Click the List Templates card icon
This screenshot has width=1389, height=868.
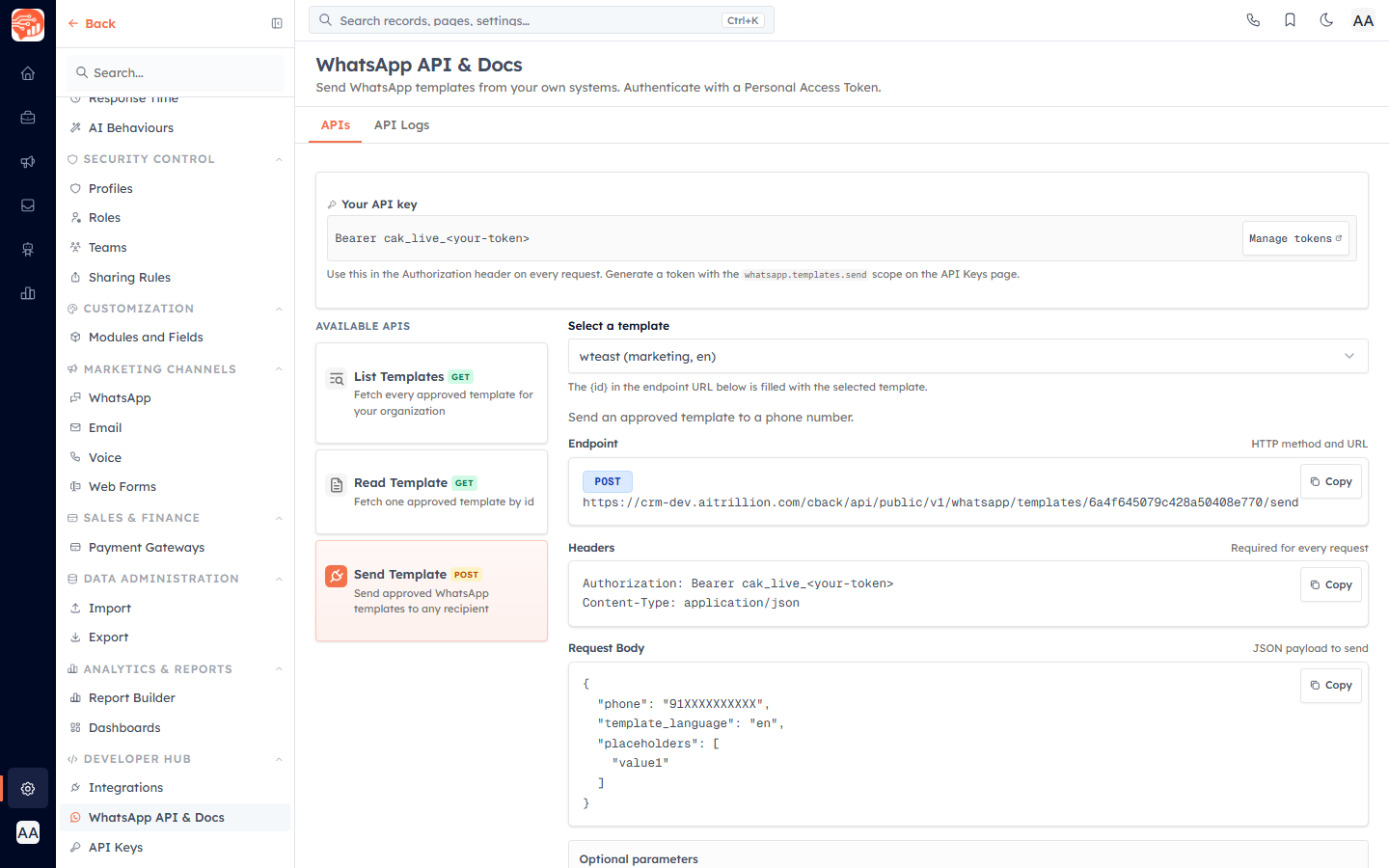click(x=336, y=379)
